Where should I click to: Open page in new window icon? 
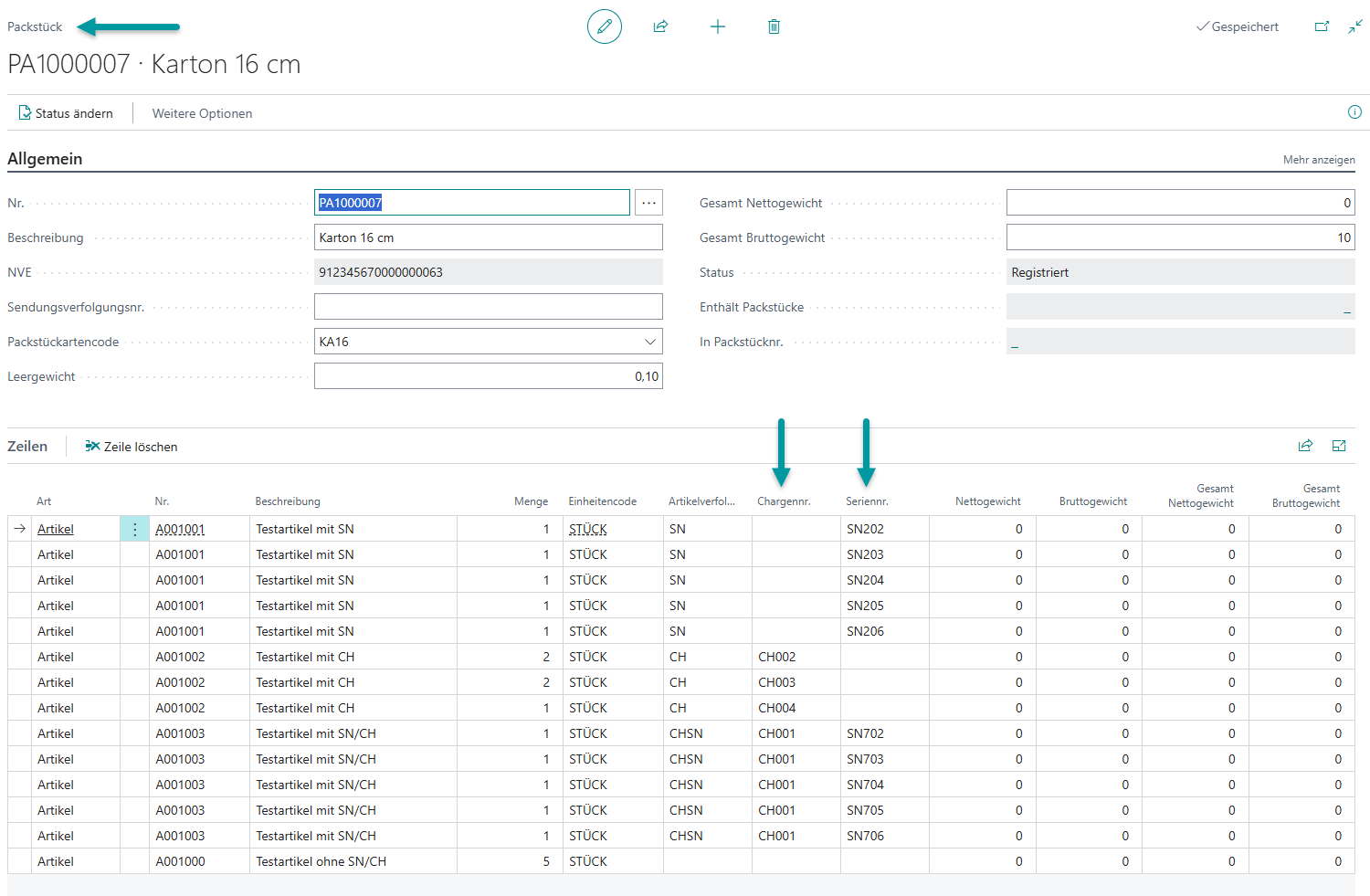tap(1322, 26)
